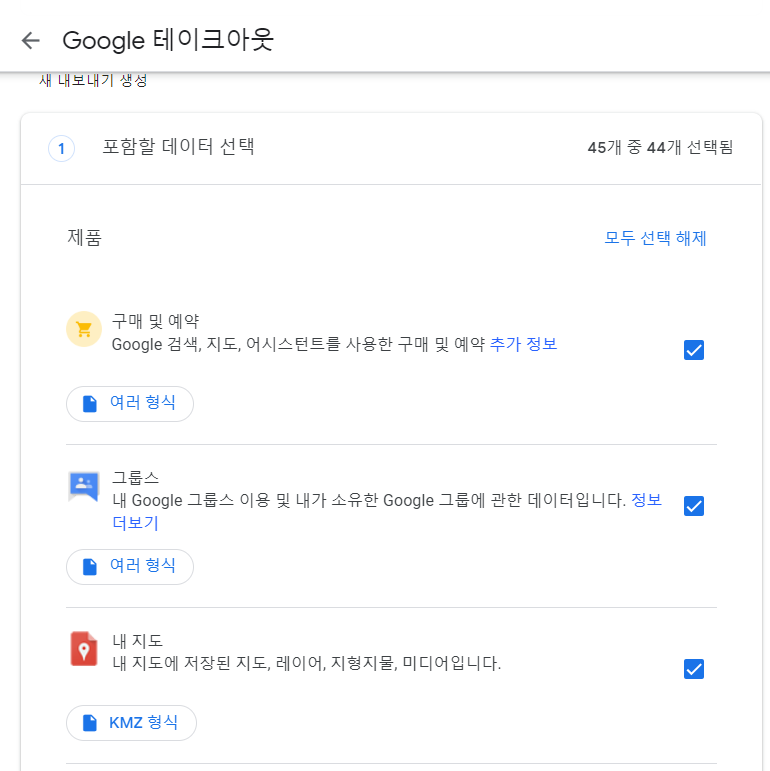Open the KMZ 형식 button
Viewport: 770px width, 771px height.
131,723
